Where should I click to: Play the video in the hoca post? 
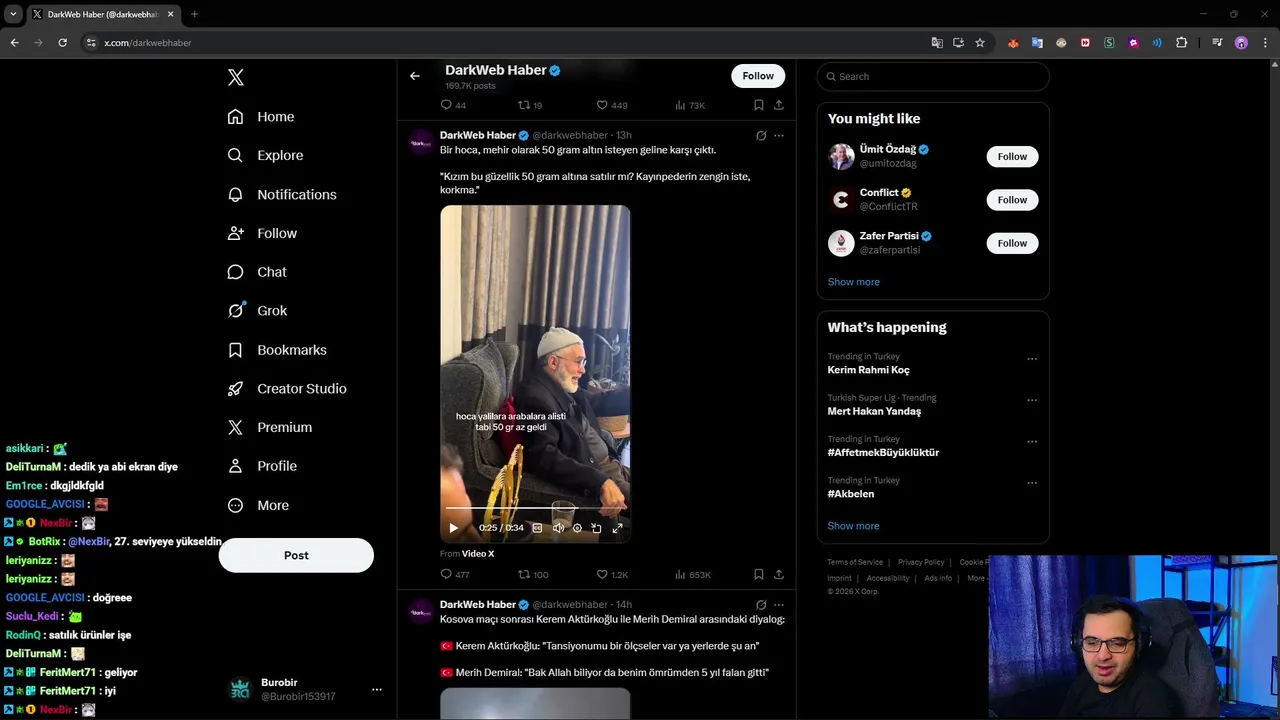453,528
